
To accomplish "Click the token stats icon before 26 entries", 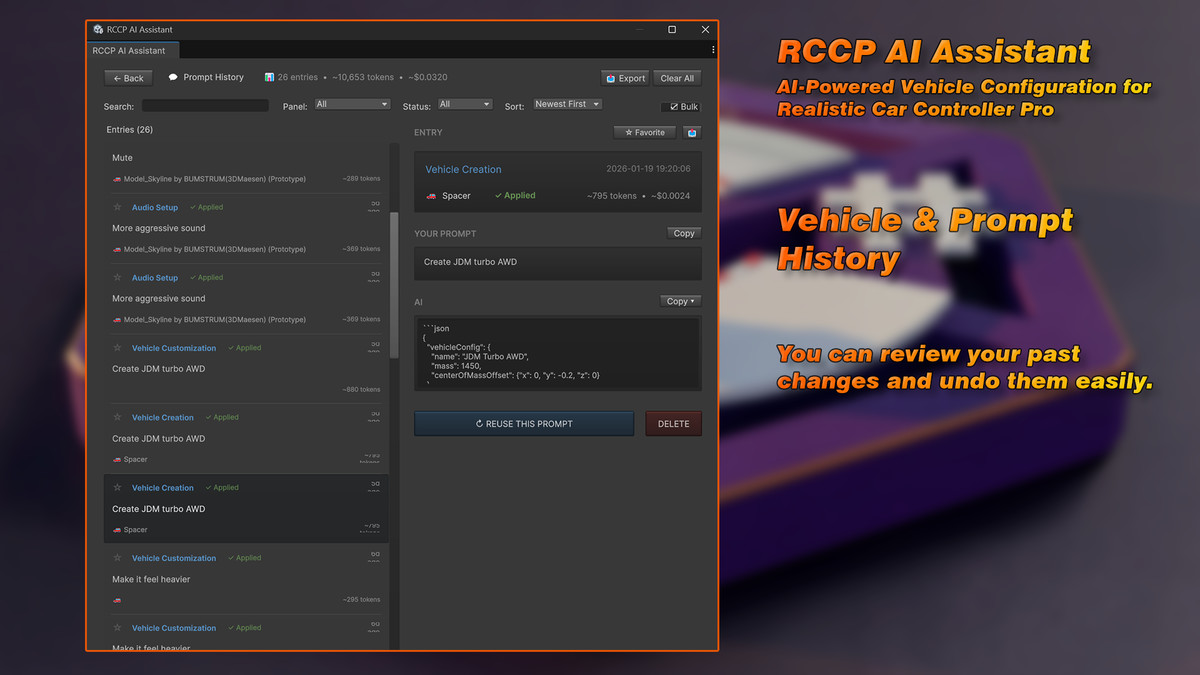I will pos(269,77).
